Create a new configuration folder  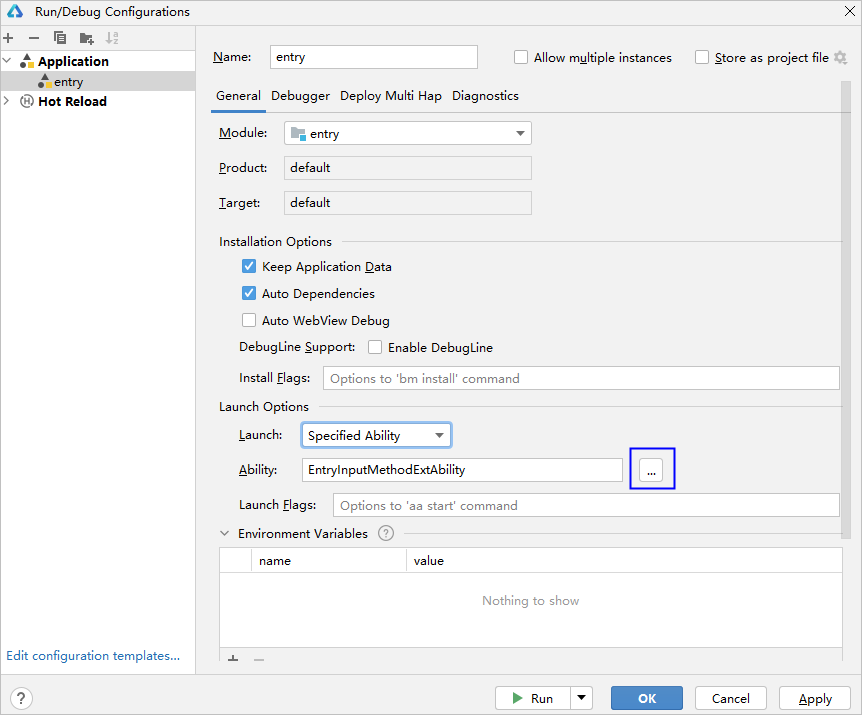coord(87,38)
